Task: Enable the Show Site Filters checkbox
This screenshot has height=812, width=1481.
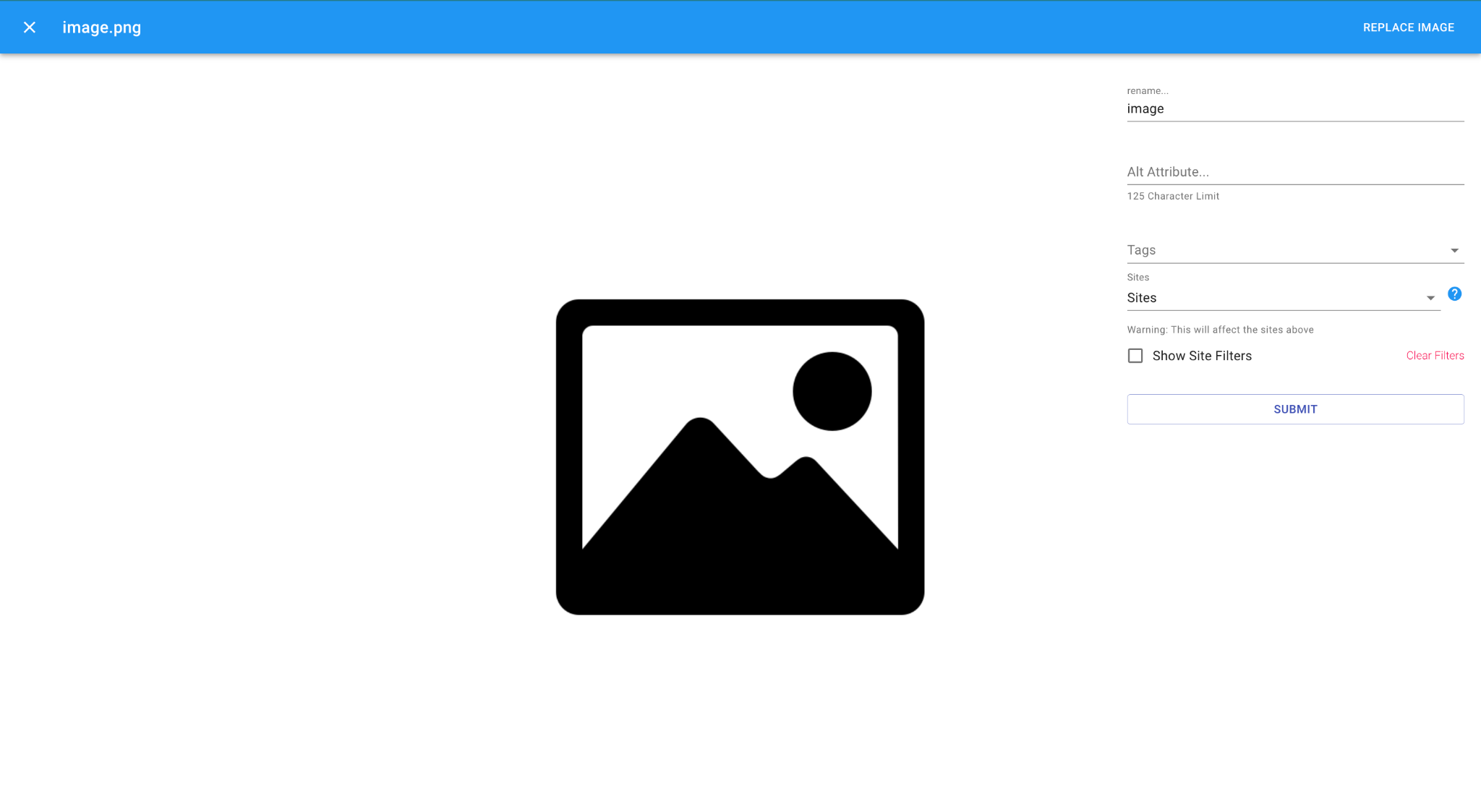Action: pyautogui.click(x=1135, y=356)
